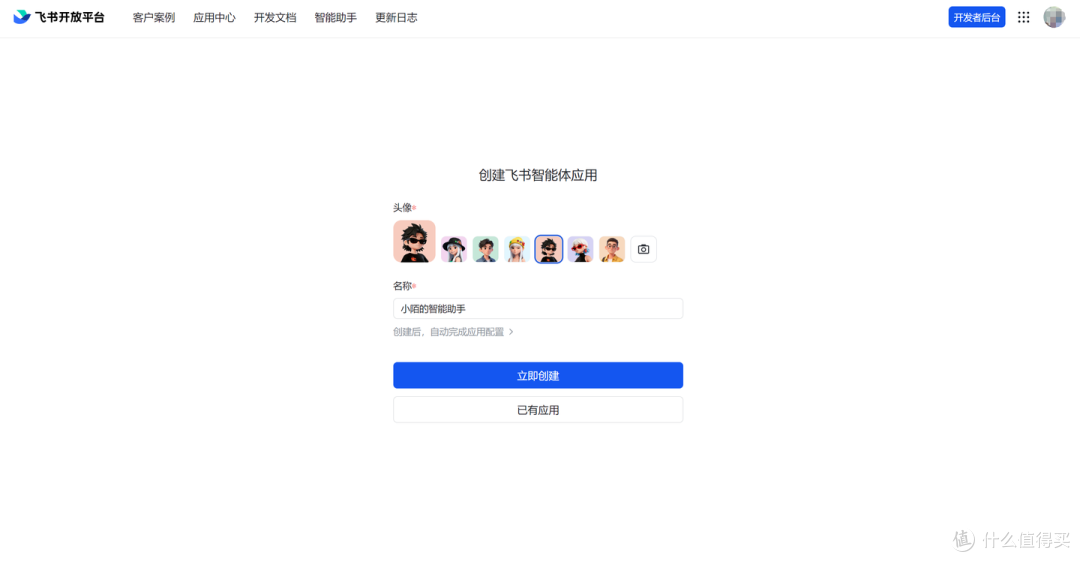Click the large avatar preview with sunglasses
Screen dimensions: 1080x562
(x=414, y=241)
